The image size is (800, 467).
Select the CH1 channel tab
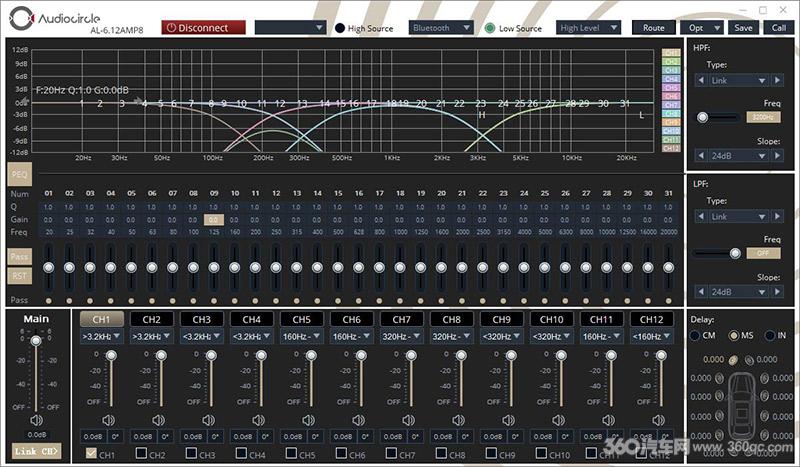coord(102,319)
